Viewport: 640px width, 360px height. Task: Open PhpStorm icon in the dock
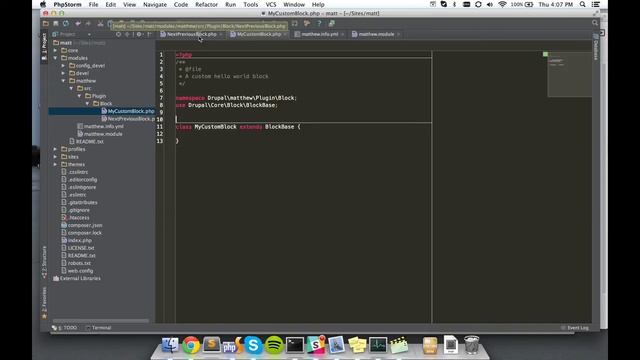click(232, 345)
